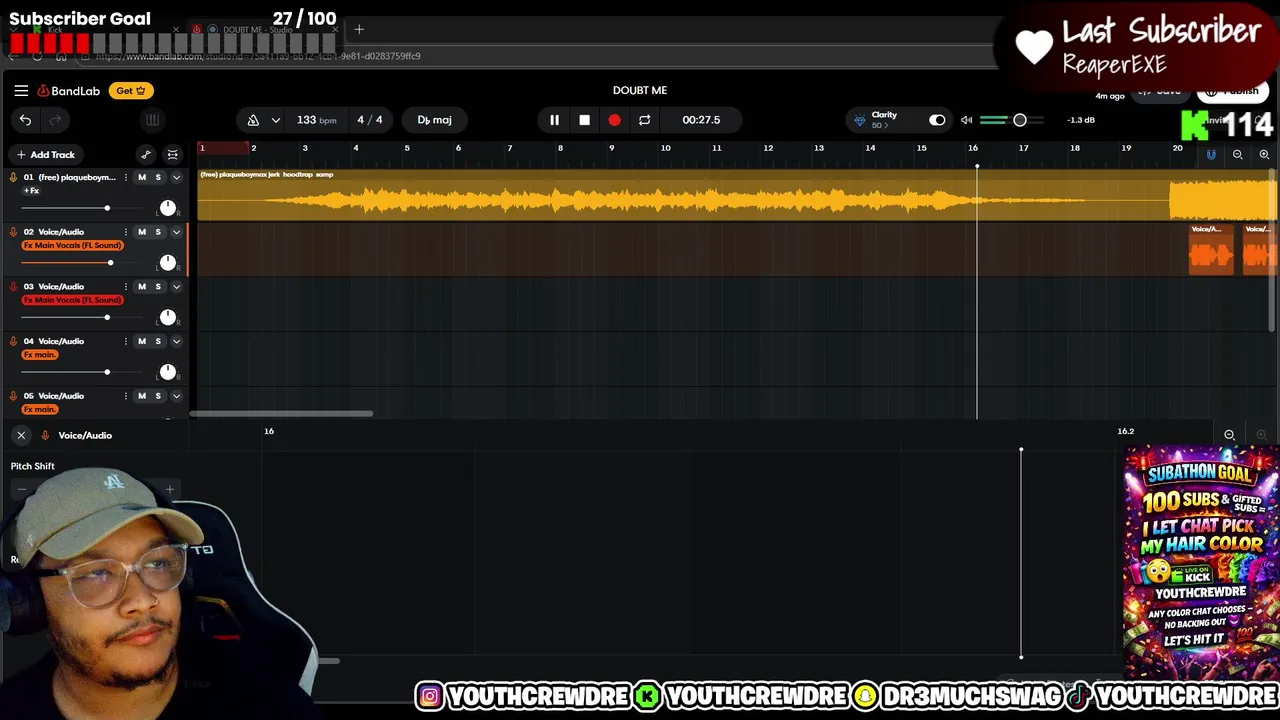Mute track 01 plaqueboymax
The image size is (1280, 720).
coord(141,177)
